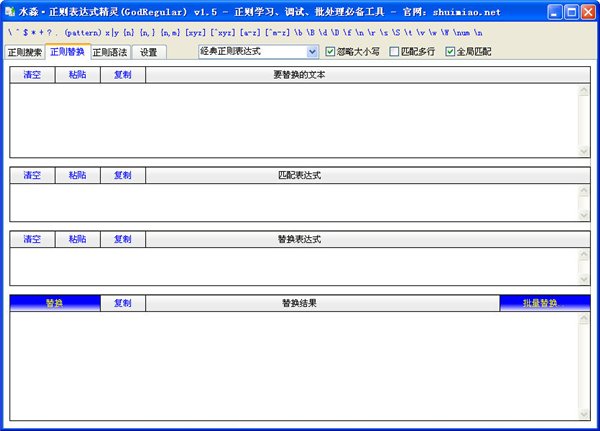Click scroll-down arrow of 替换结果 box
600x431 pixels.
tap(584, 414)
